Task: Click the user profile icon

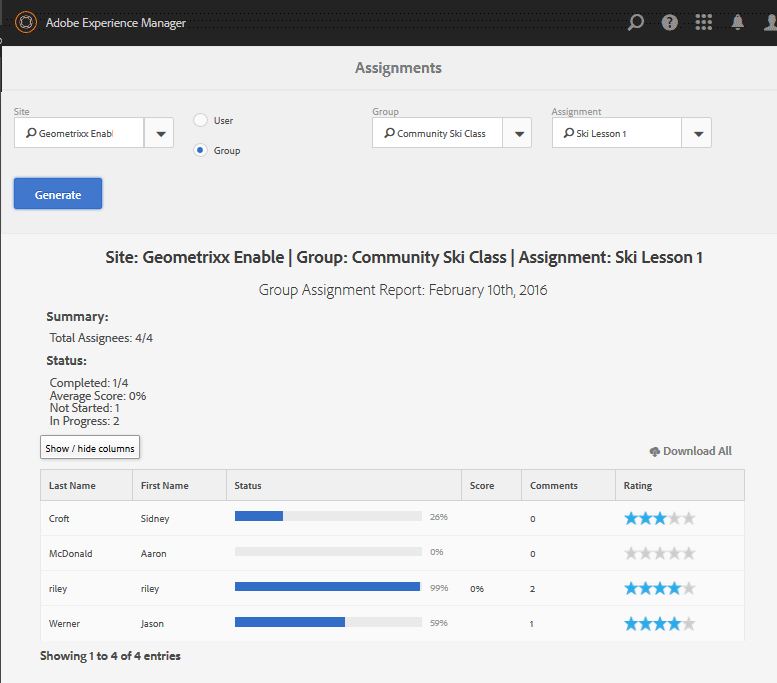Action: point(768,22)
